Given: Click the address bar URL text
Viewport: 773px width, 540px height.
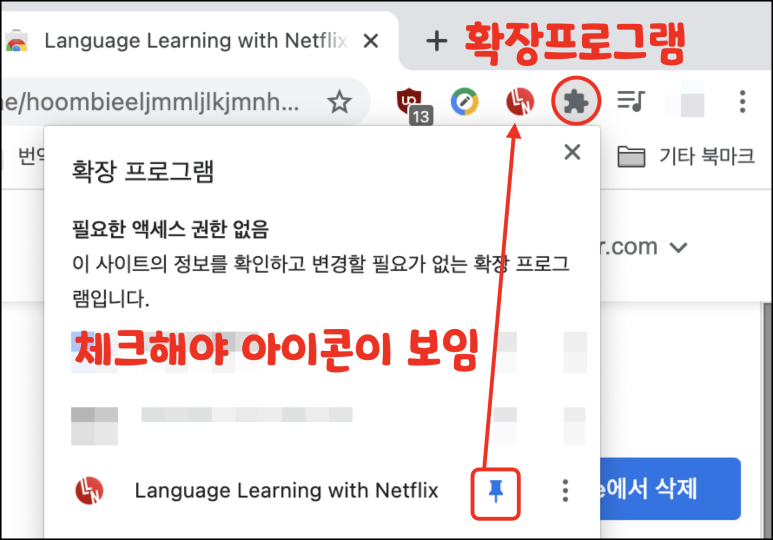Looking at the screenshot, I should [149, 102].
